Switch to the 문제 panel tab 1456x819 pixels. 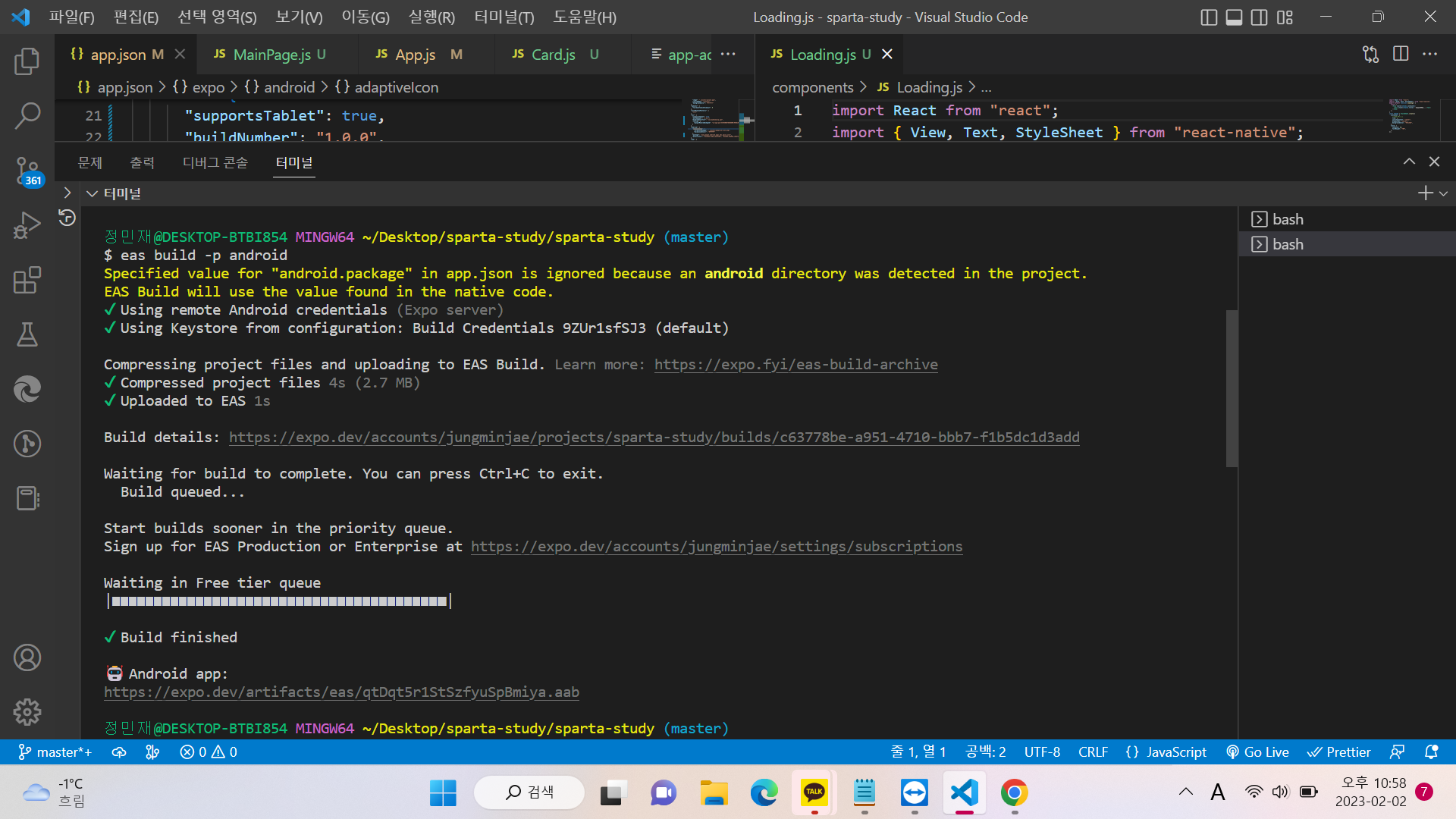pos(89,162)
